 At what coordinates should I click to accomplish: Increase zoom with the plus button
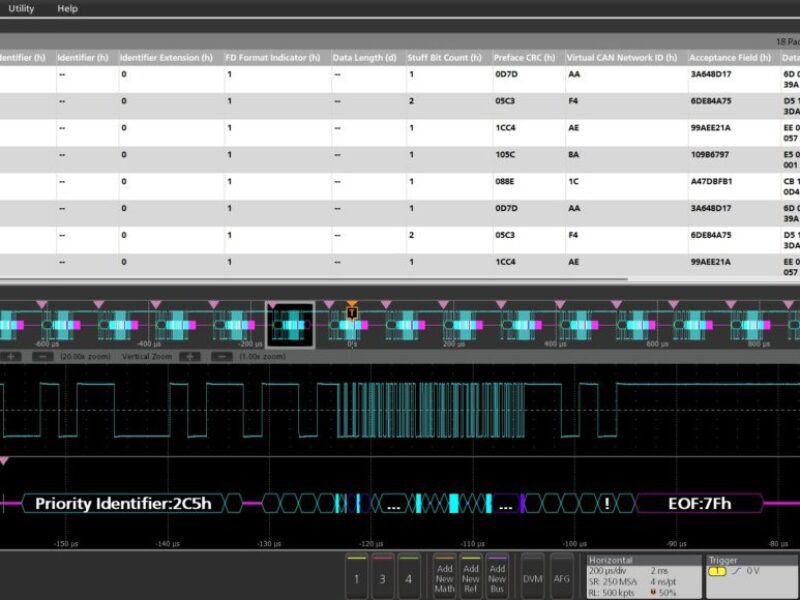(10, 356)
